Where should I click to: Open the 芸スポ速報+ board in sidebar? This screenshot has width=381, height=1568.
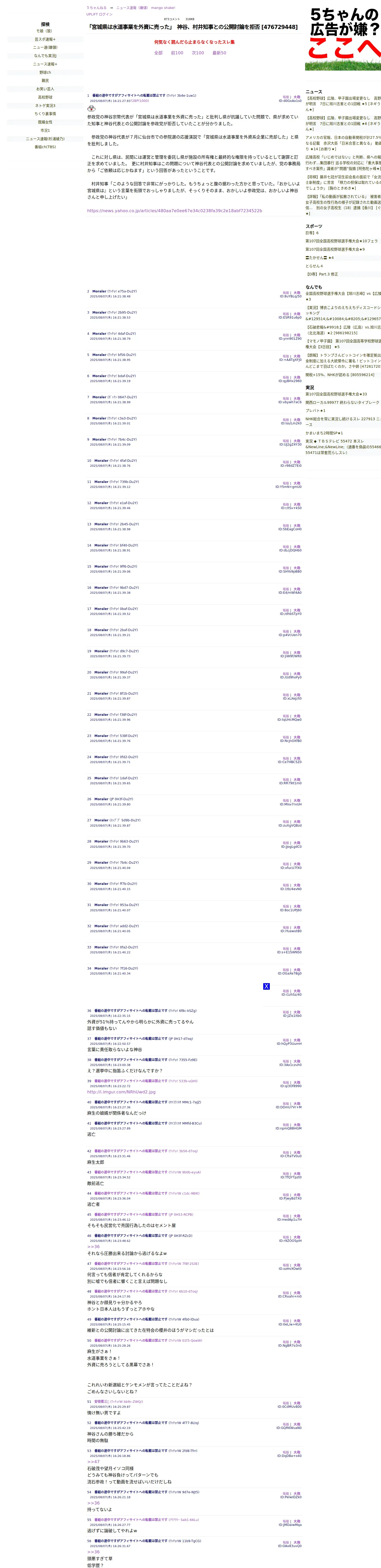pos(45,39)
